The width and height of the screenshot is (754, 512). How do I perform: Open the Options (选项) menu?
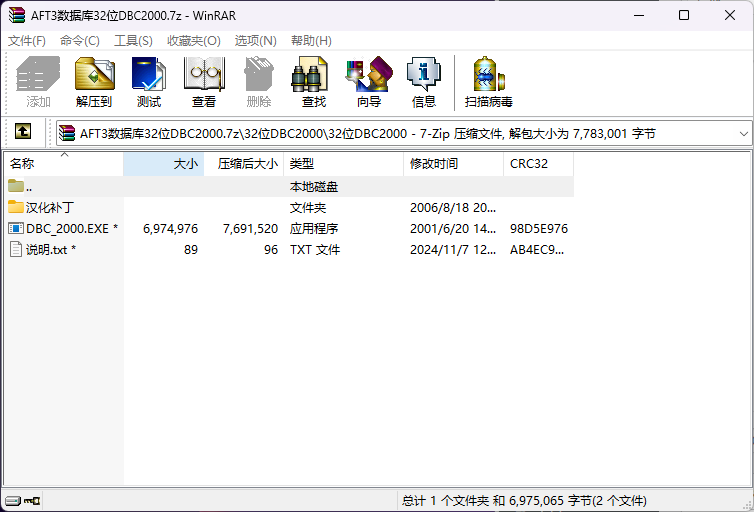255,41
